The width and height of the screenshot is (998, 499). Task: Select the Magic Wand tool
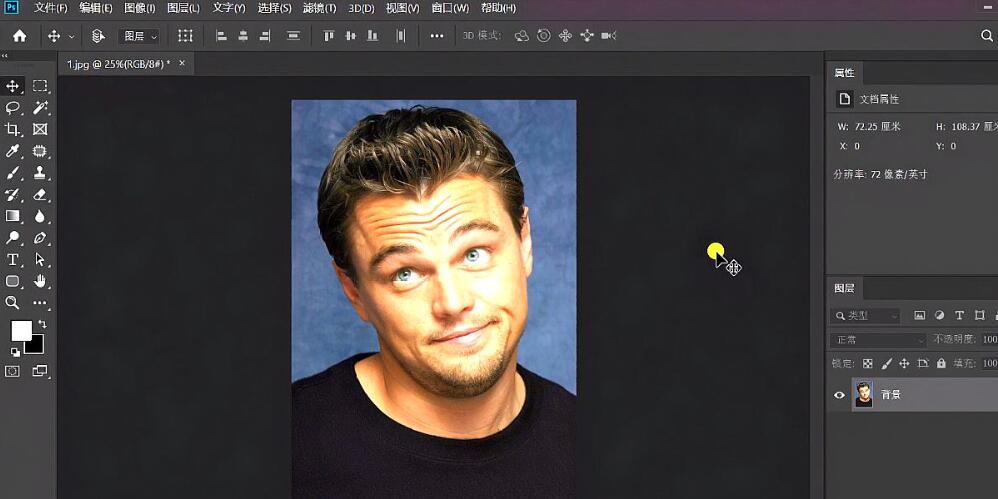click(40, 108)
